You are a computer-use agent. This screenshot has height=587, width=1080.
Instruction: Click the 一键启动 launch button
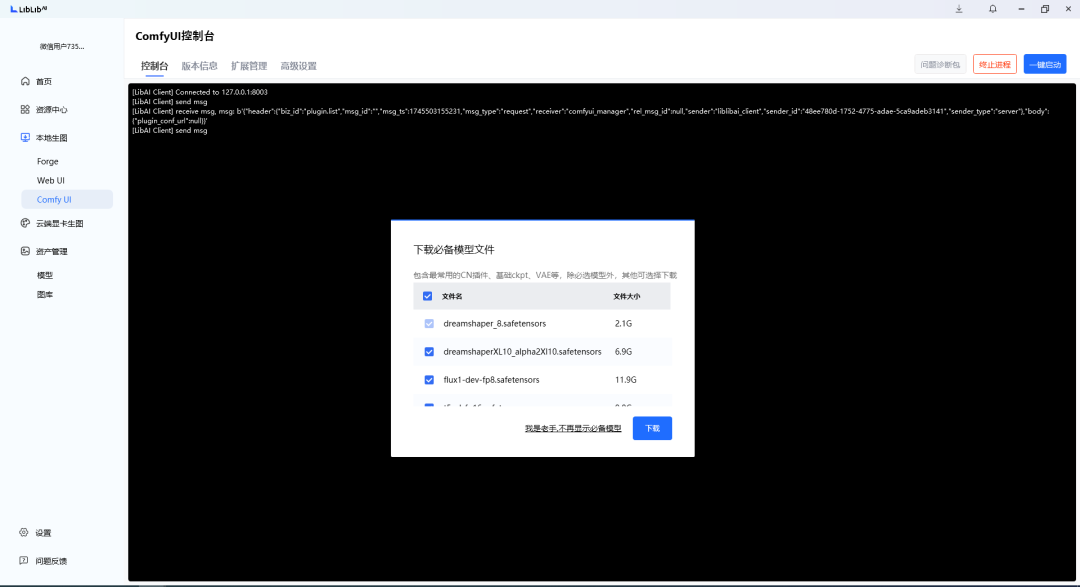click(1045, 65)
